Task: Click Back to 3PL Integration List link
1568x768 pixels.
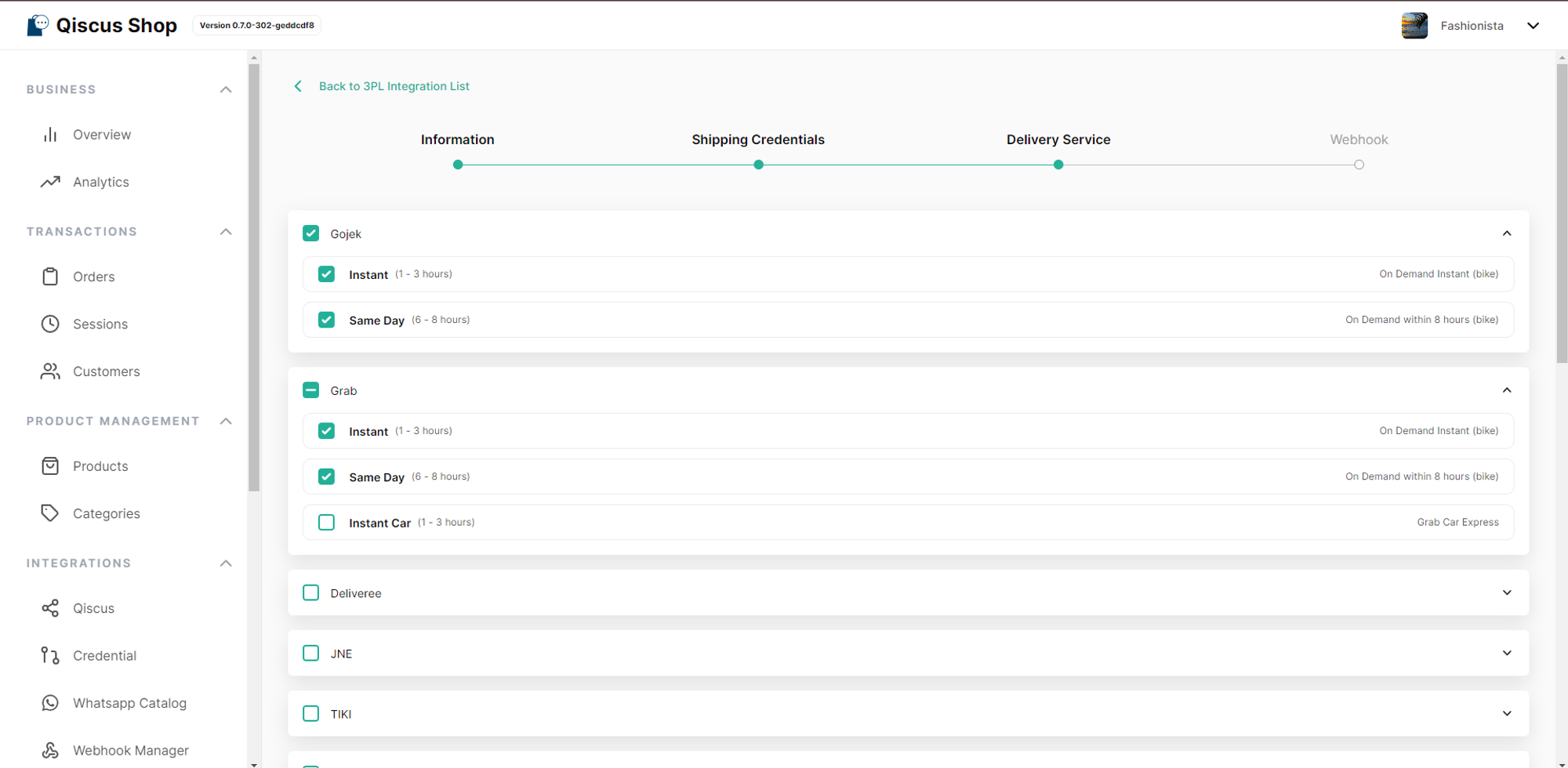Action: [394, 86]
